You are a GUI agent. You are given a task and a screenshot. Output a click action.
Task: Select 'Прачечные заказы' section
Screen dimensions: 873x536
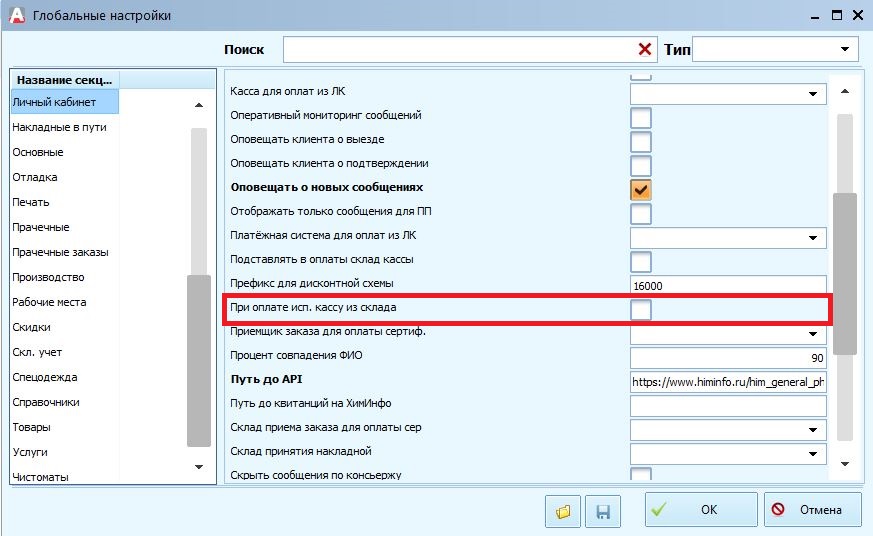point(60,253)
